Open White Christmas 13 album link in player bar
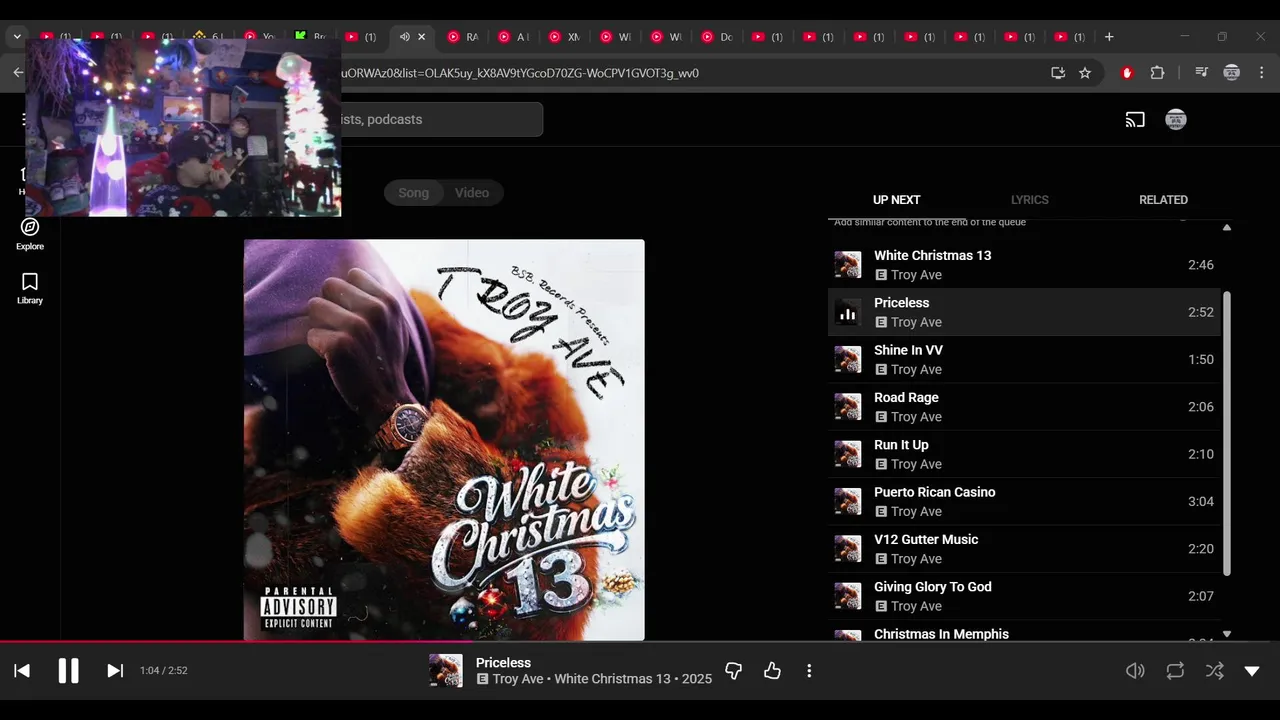The image size is (1280, 720). point(612,679)
